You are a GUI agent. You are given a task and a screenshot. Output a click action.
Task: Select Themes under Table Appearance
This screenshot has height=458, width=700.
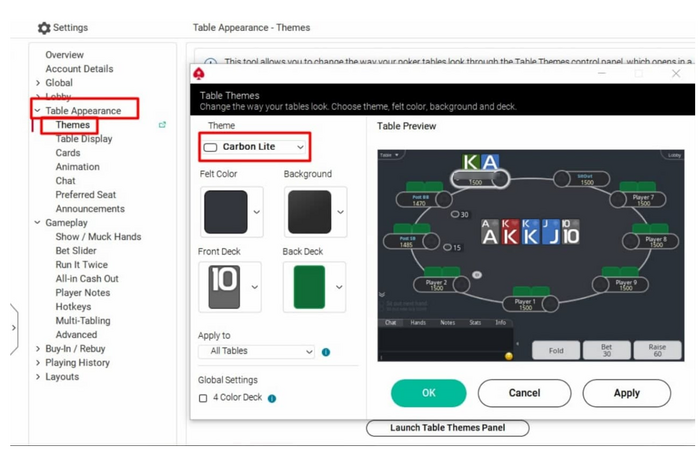pyautogui.click(x=73, y=125)
